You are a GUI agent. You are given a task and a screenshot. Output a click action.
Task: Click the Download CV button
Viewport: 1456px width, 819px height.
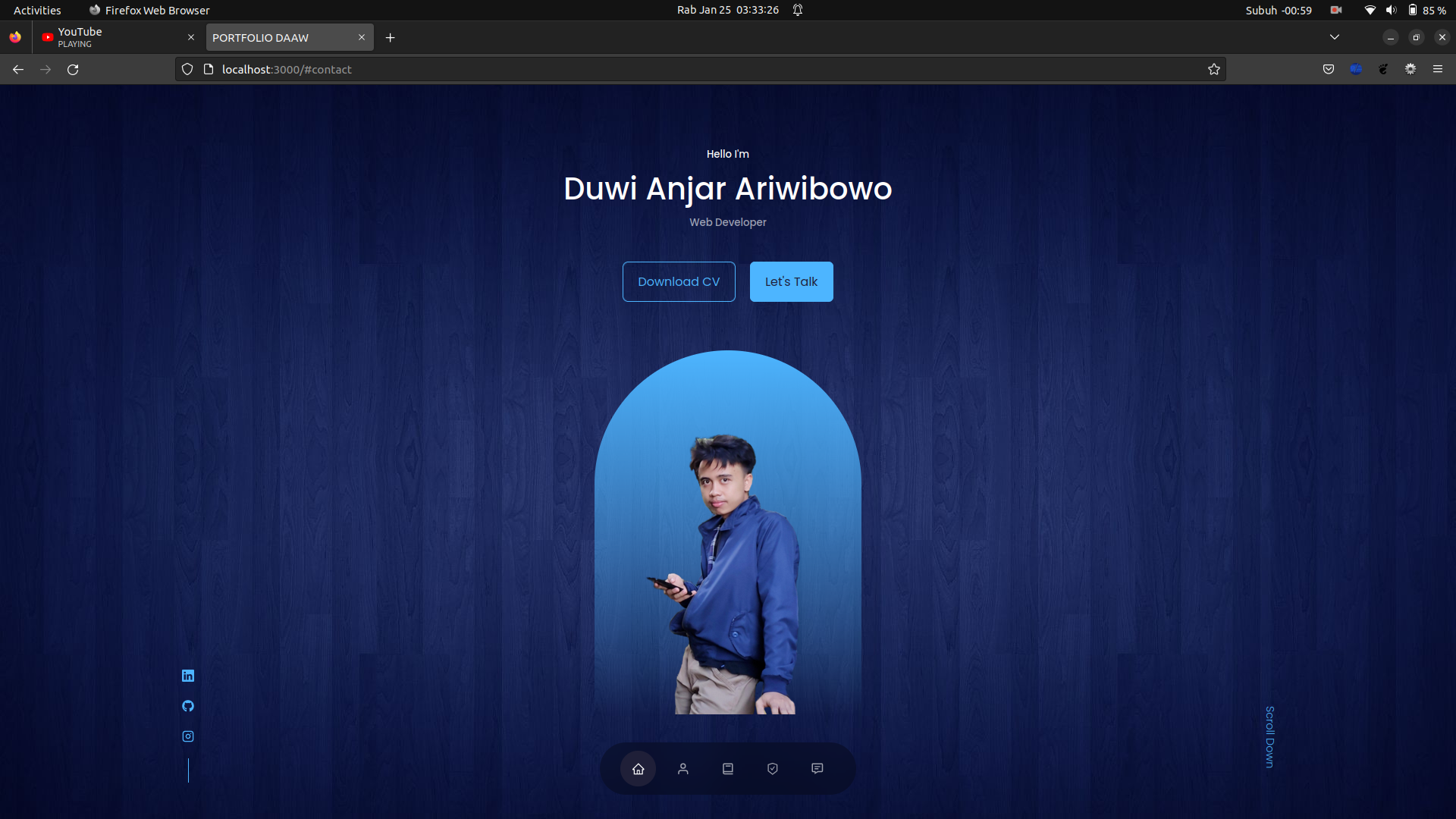[678, 281]
